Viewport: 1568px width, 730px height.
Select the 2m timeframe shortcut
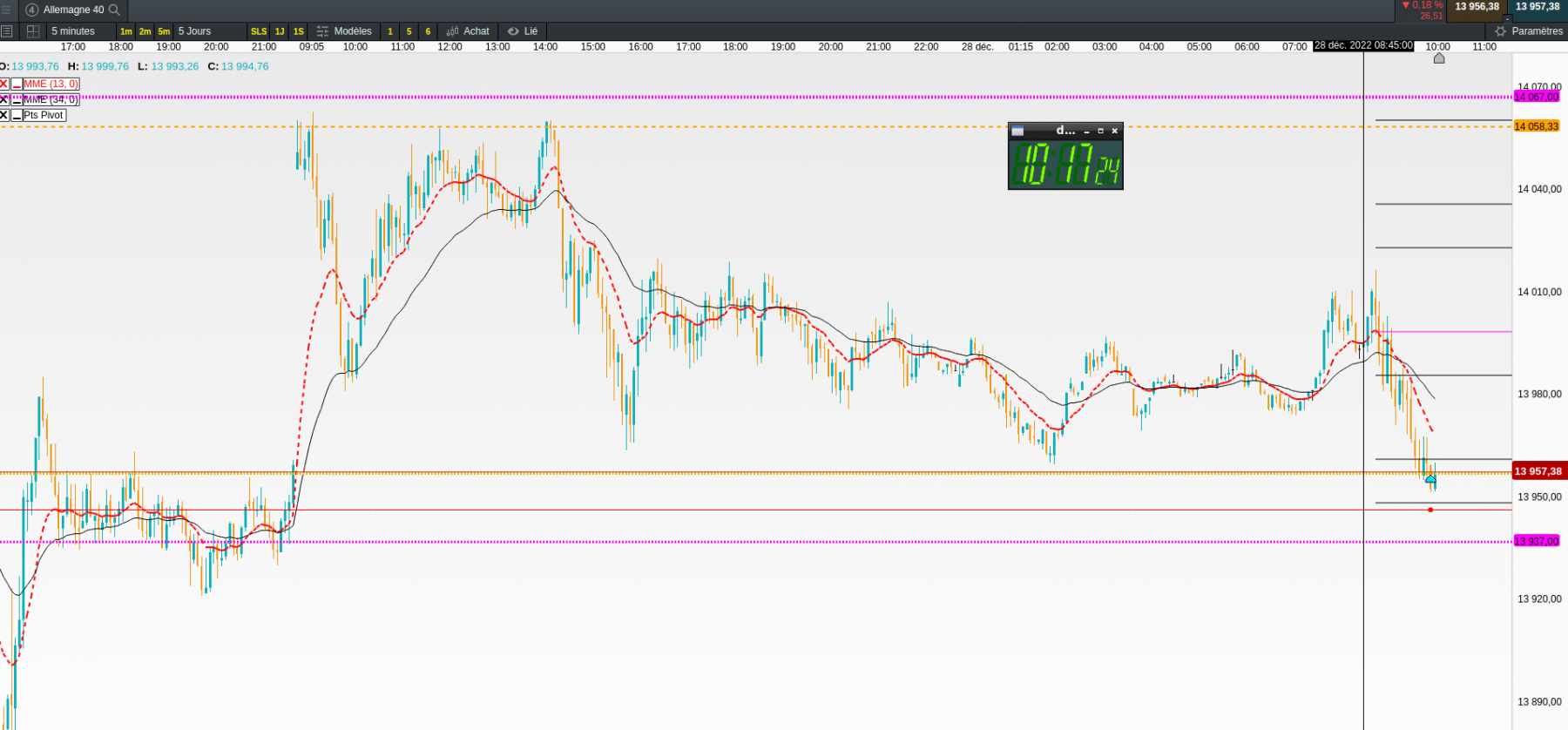coord(145,31)
